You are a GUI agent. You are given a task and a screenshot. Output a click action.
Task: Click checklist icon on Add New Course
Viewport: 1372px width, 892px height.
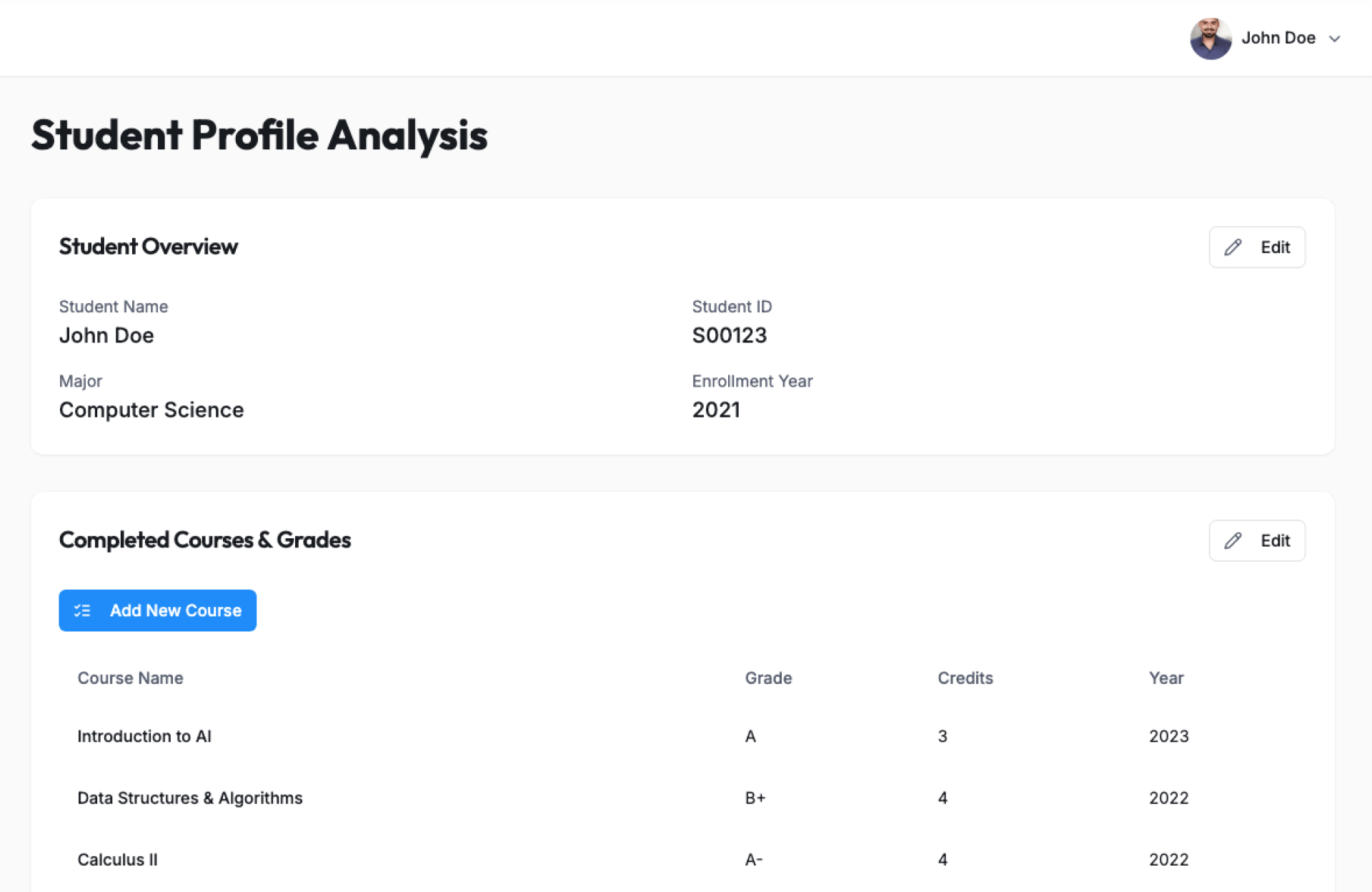[x=83, y=610]
